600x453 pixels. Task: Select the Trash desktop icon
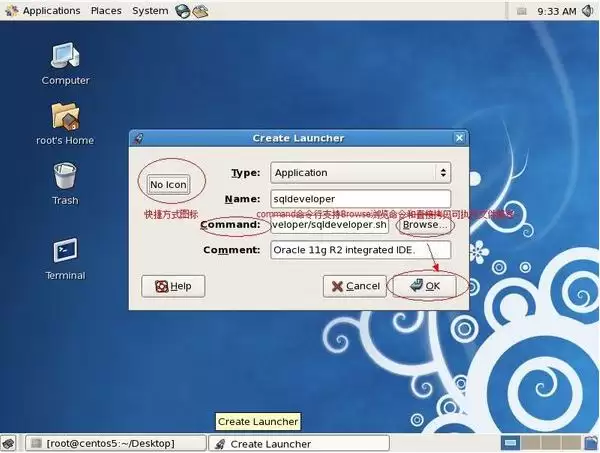coord(65,184)
